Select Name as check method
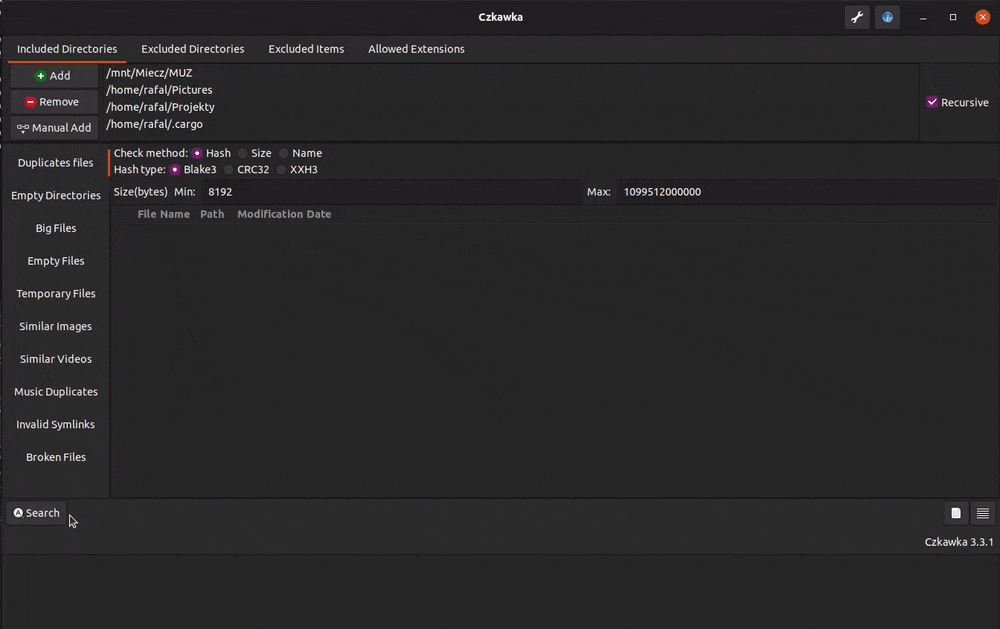The width and height of the screenshot is (1000, 629). (x=285, y=153)
